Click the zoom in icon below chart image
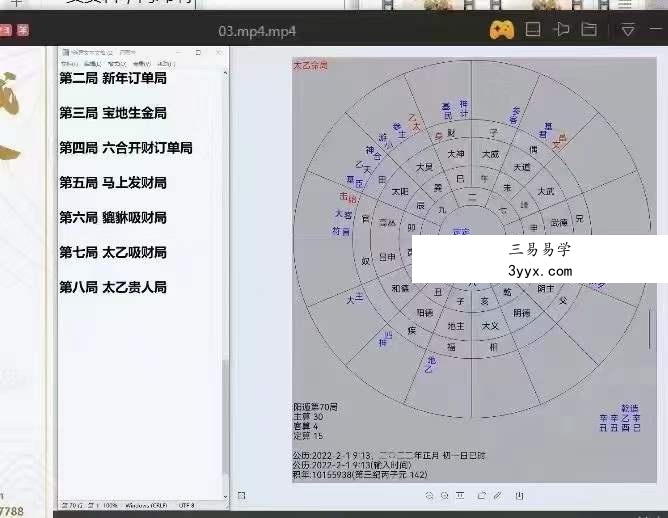 [429, 495]
